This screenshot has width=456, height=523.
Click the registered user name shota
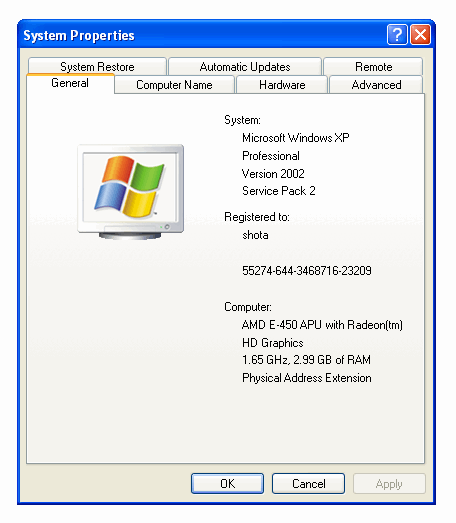coord(255,235)
